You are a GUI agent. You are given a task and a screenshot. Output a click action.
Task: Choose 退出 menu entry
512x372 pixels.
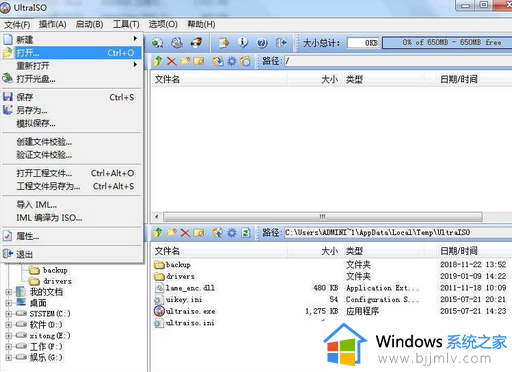pos(72,254)
